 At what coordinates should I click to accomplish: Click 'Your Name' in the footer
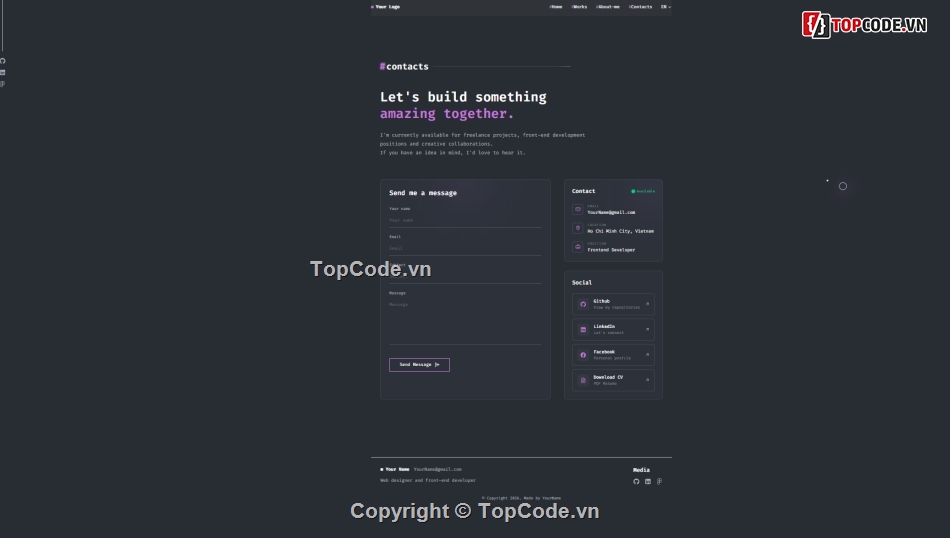[395, 469]
